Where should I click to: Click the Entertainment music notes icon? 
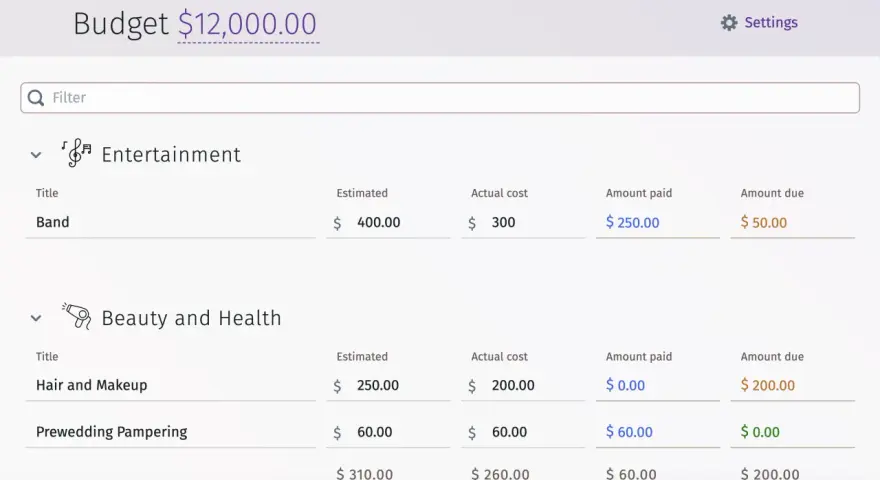click(77, 153)
